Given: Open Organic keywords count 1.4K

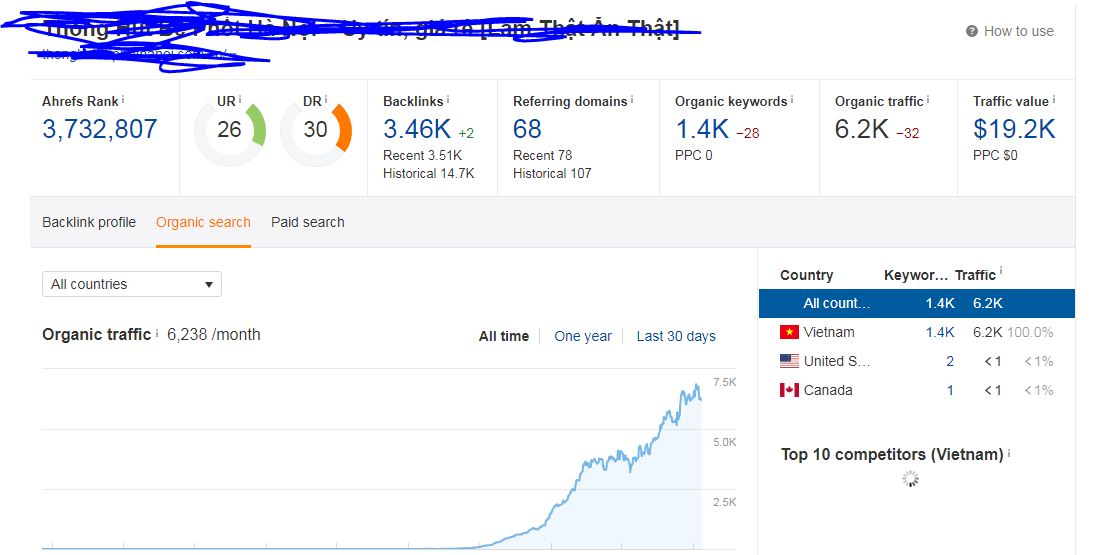Looking at the screenshot, I should tap(702, 129).
